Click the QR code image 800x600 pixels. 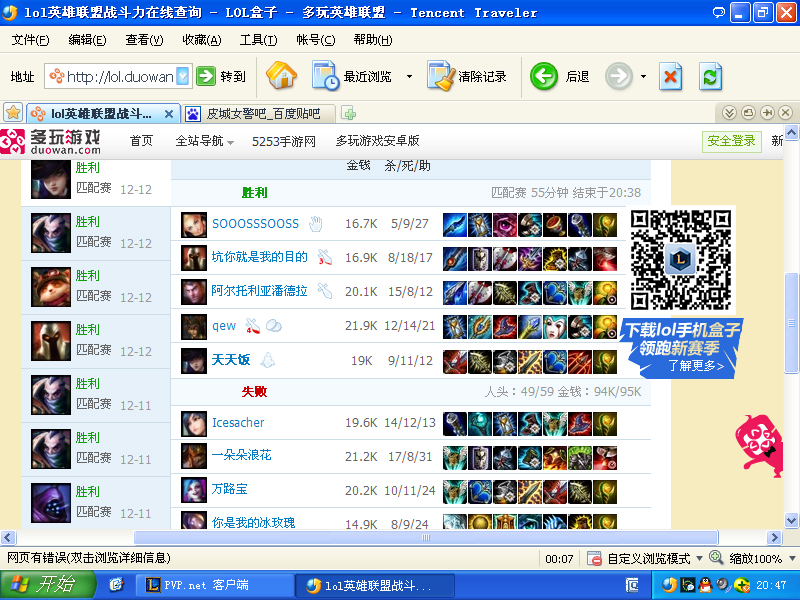coord(681,260)
